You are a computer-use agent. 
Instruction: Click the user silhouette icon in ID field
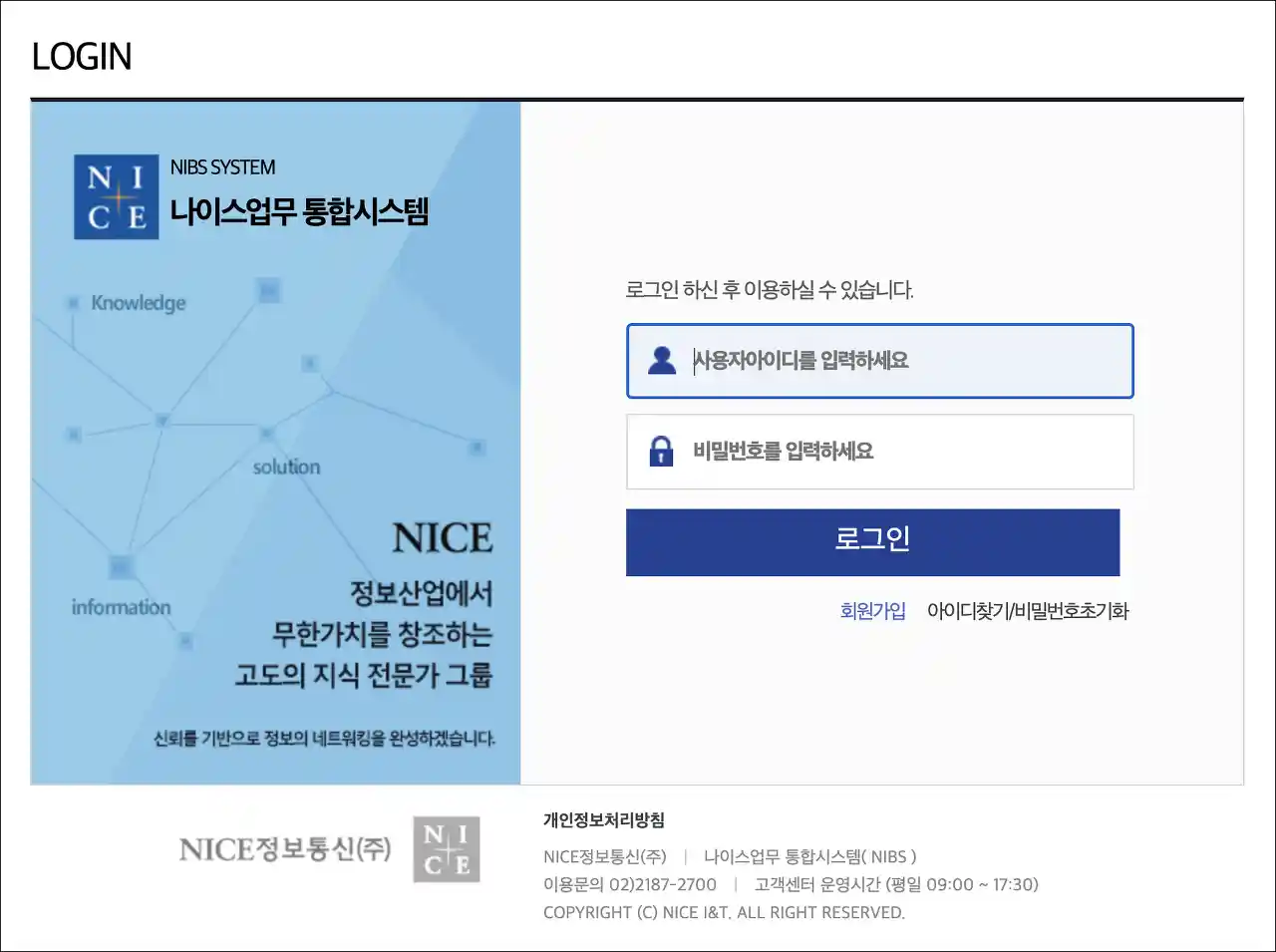click(662, 360)
